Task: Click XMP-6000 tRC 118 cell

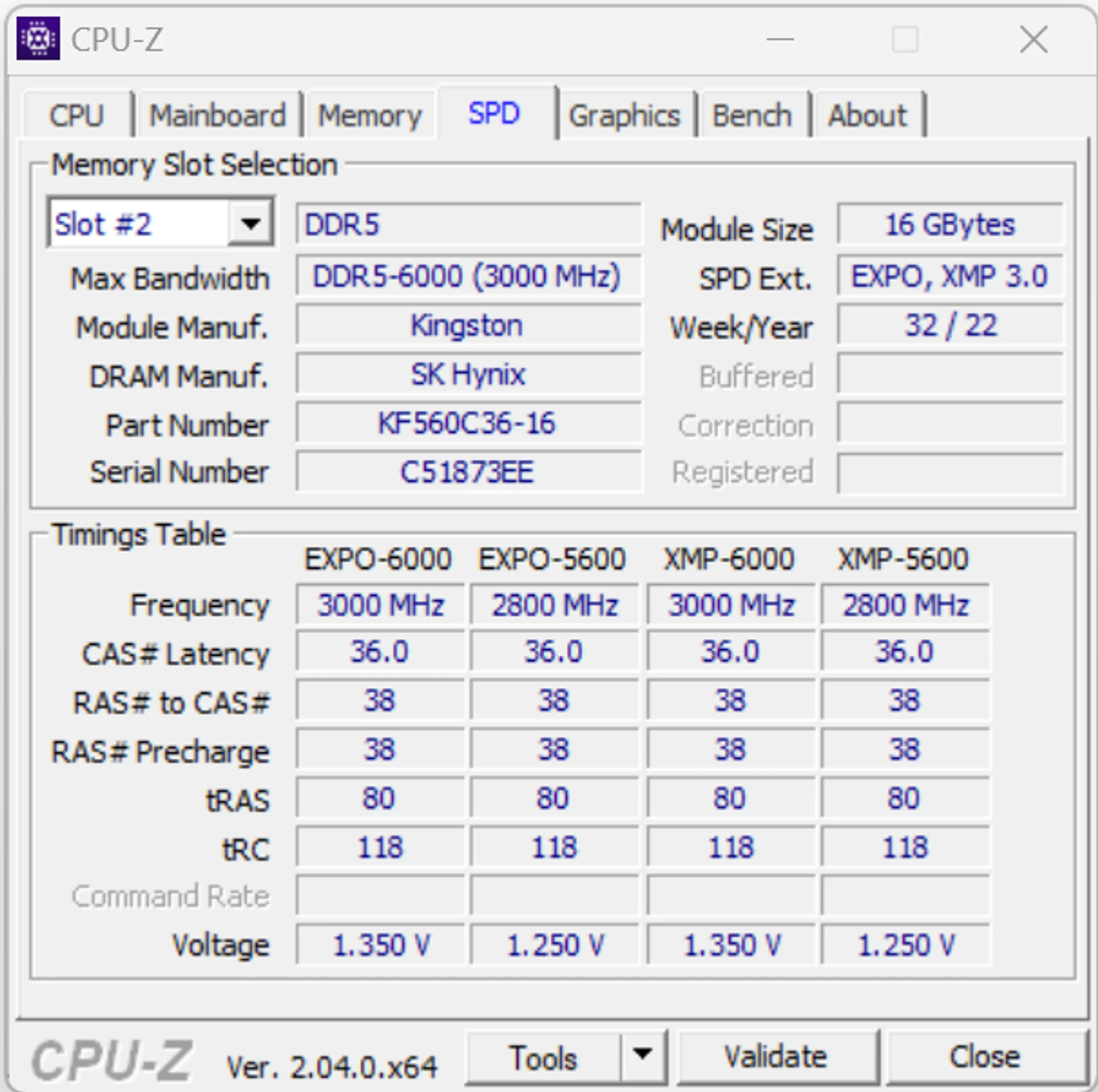Action: (x=731, y=847)
